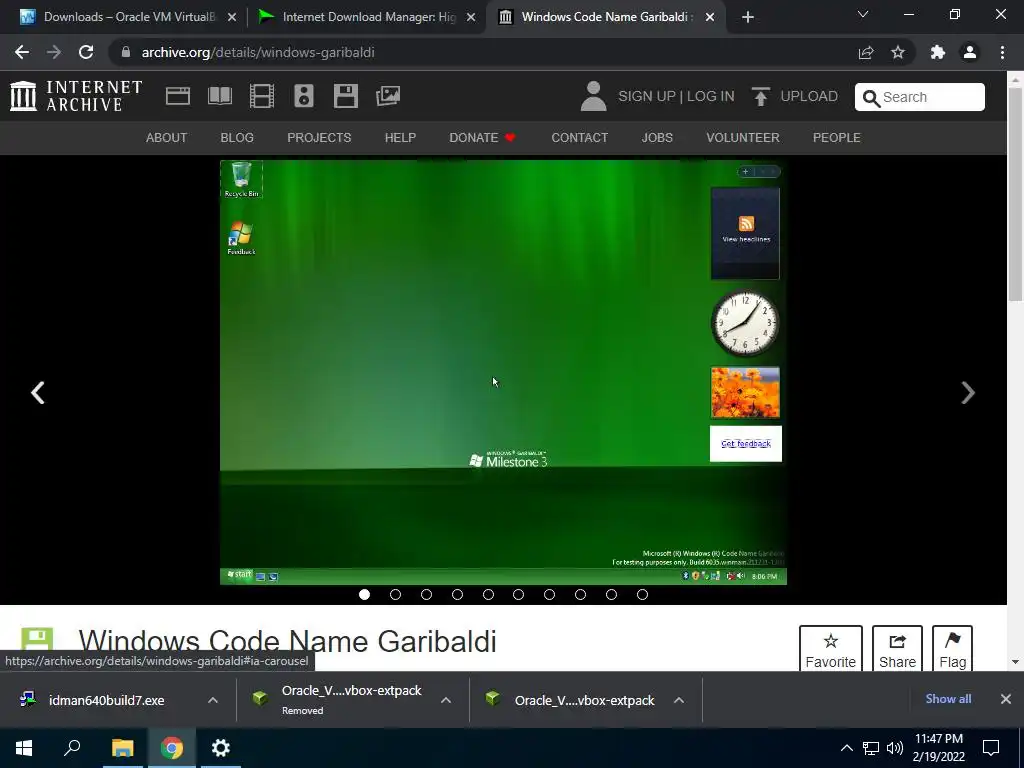Image resolution: width=1024 pixels, height=768 pixels.
Task: Click Show all downloads
Action: coord(948,699)
